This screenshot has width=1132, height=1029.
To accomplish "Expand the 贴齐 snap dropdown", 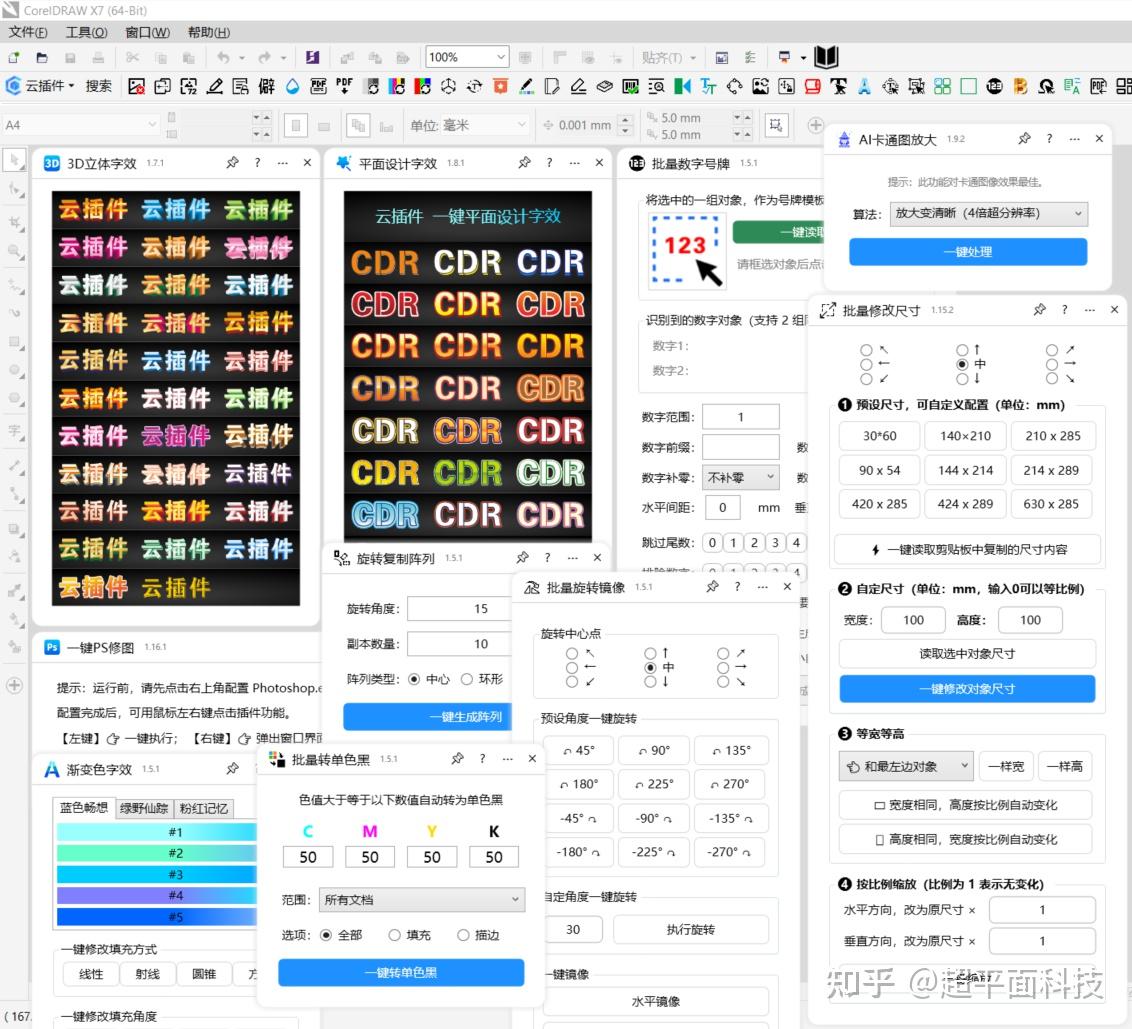I will click(692, 57).
